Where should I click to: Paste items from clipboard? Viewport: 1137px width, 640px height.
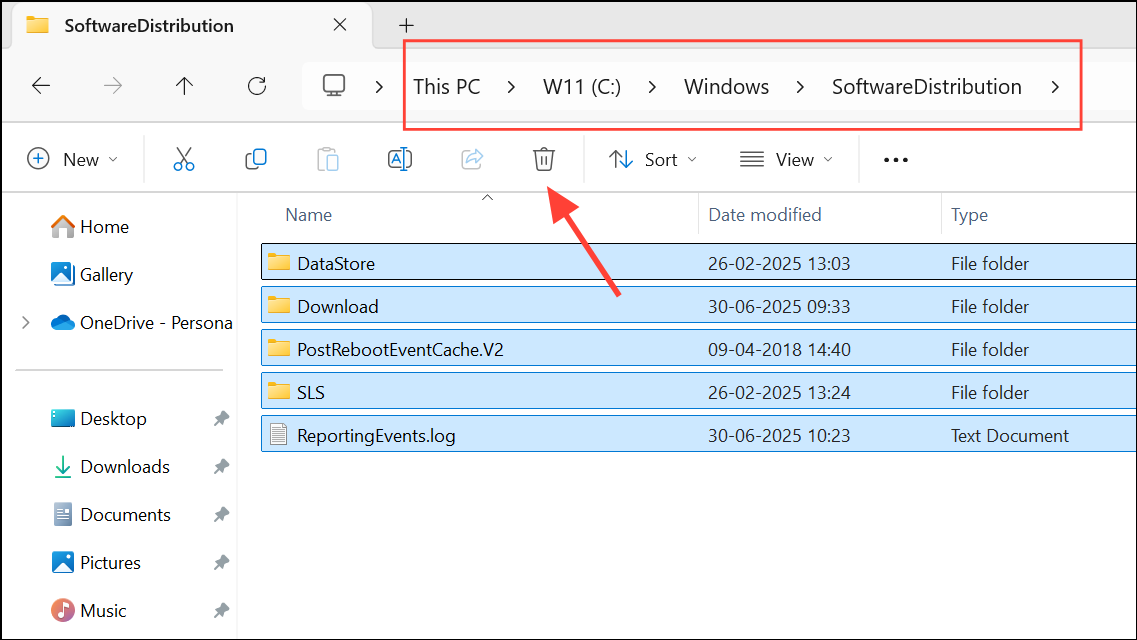[327, 159]
